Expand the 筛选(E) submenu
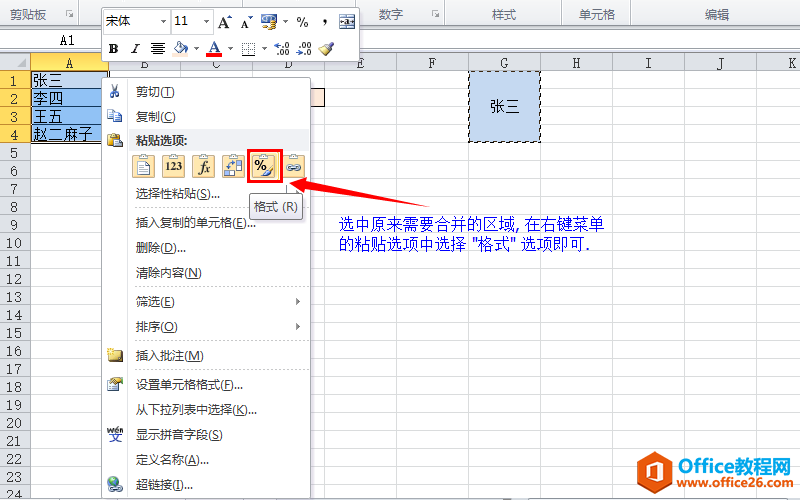Viewport: 800px width, 500px height. click(206, 302)
